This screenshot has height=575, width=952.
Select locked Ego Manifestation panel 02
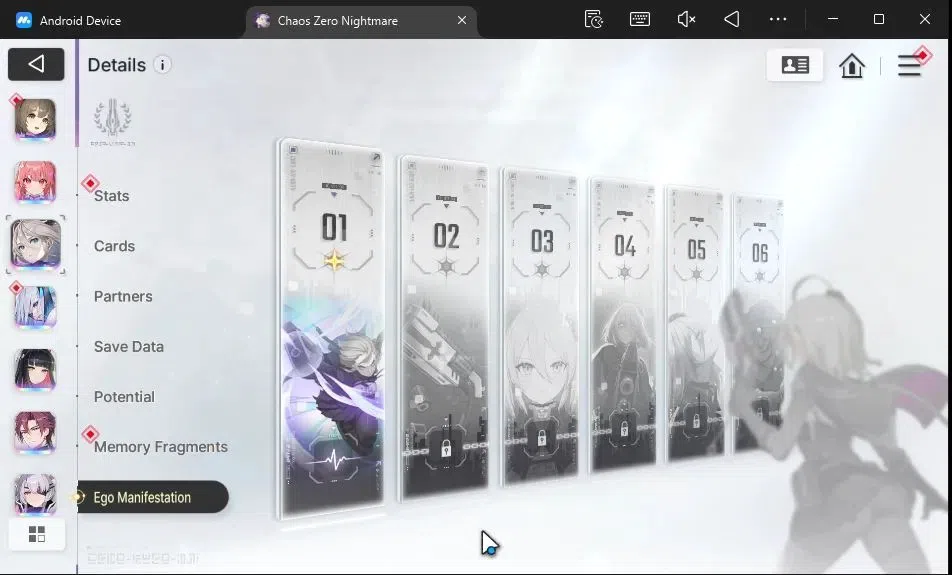click(444, 328)
